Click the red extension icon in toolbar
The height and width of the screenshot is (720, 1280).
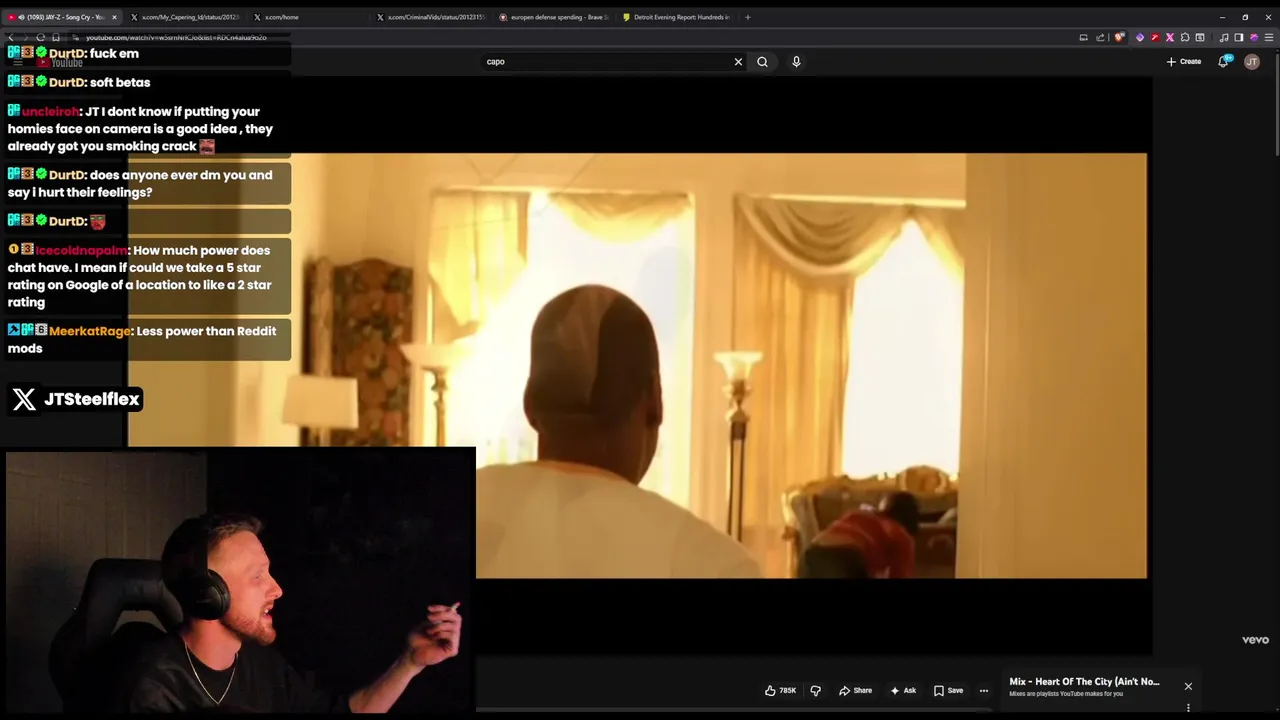[x=1155, y=37]
